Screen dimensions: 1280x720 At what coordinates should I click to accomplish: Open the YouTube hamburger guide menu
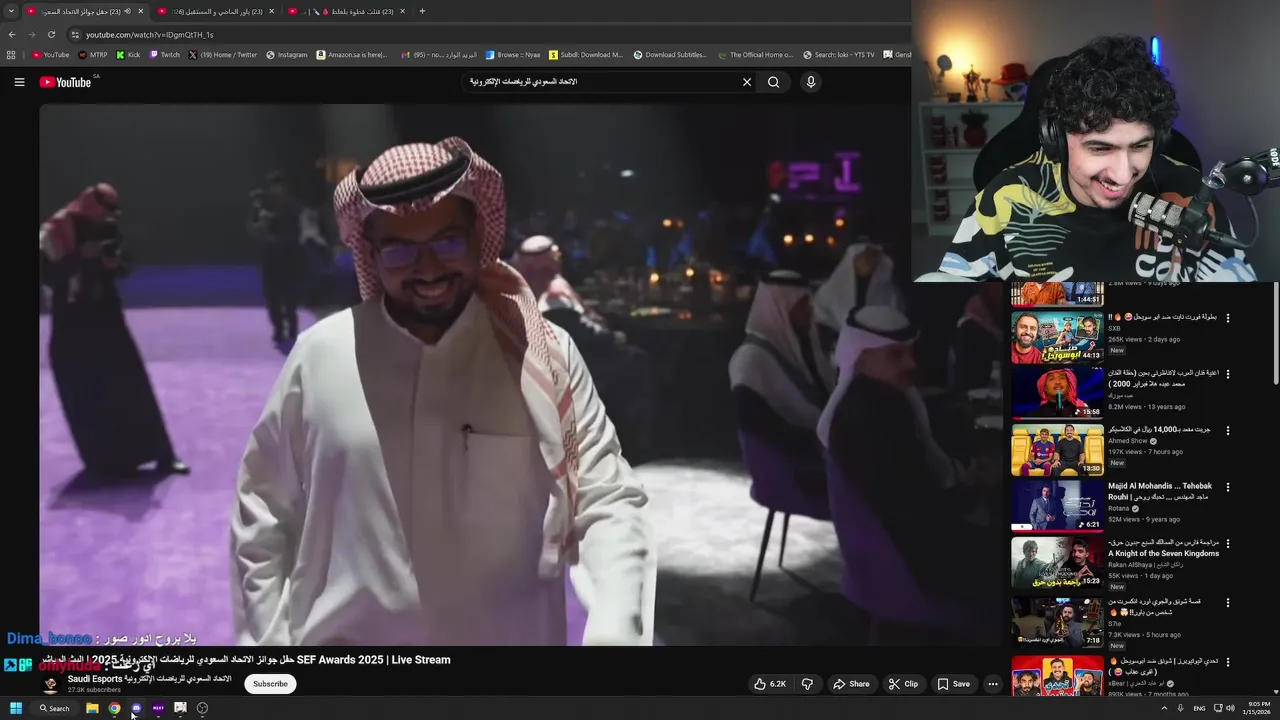click(x=19, y=82)
